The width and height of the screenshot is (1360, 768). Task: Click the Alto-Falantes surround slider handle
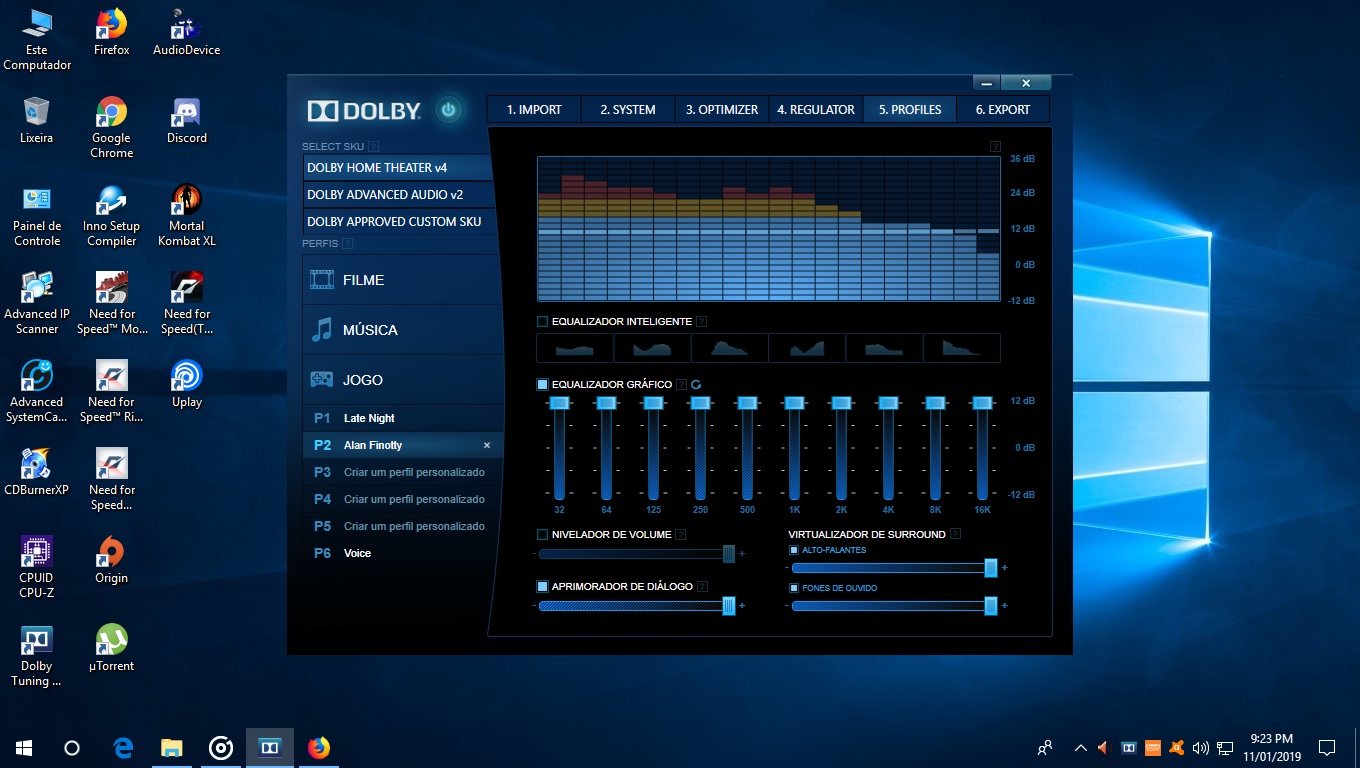click(991, 568)
